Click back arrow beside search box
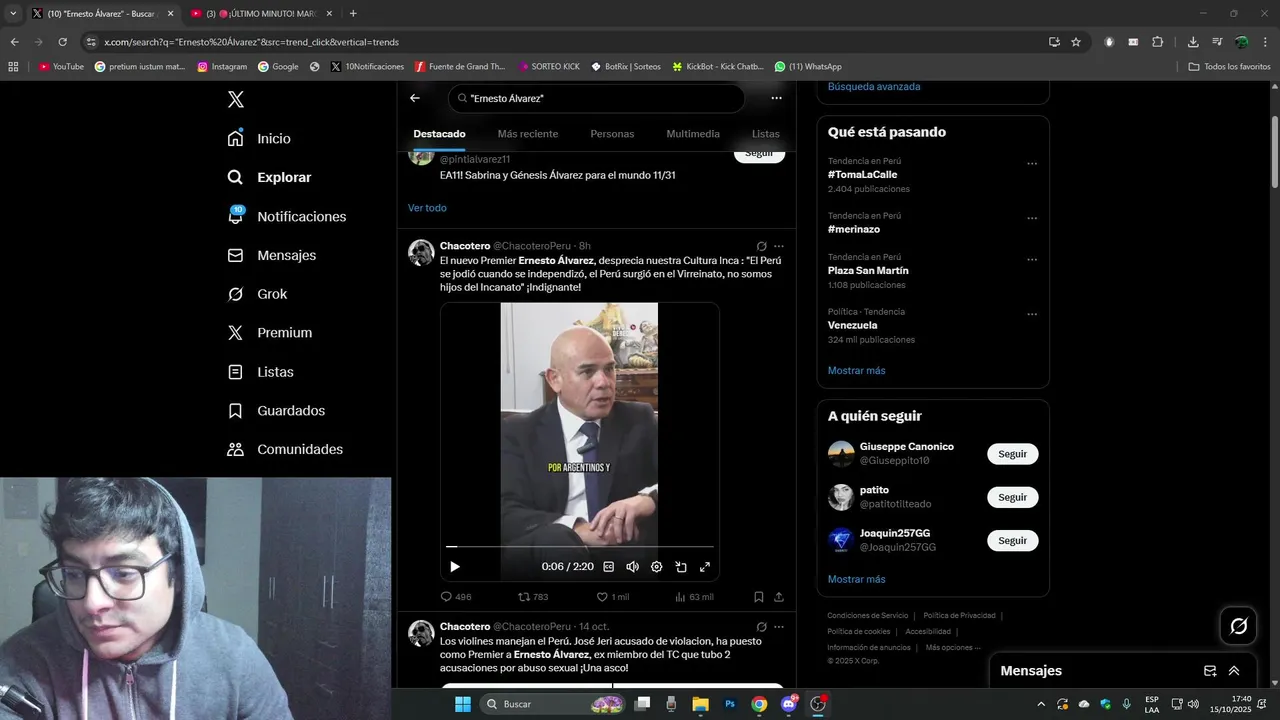 pyautogui.click(x=415, y=98)
